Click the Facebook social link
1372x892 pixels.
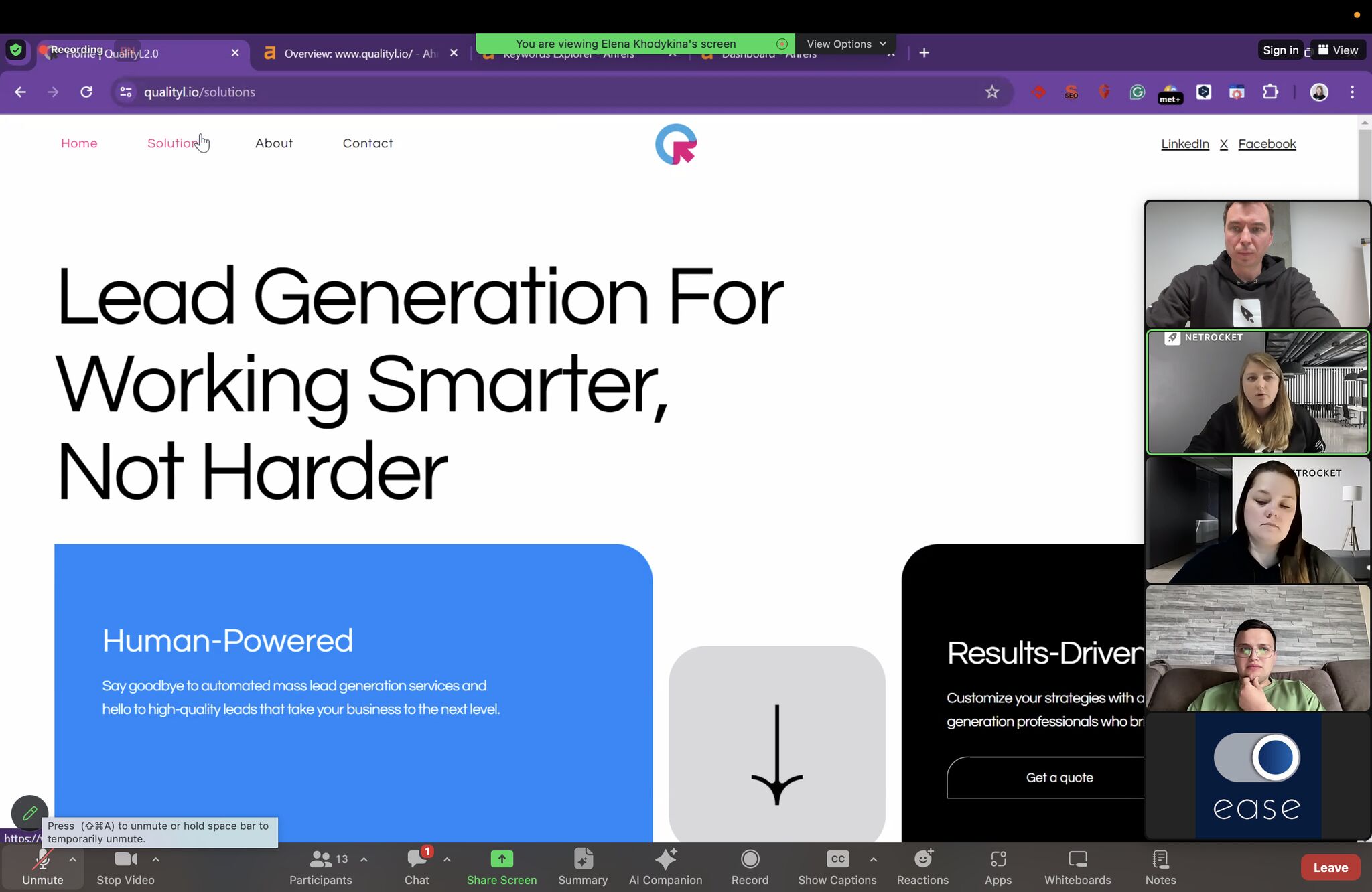point(1267,143)
